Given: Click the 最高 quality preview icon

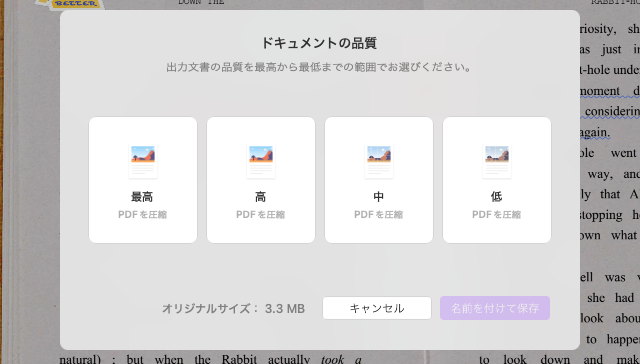Looking at the screenshot, I should 143,161.
